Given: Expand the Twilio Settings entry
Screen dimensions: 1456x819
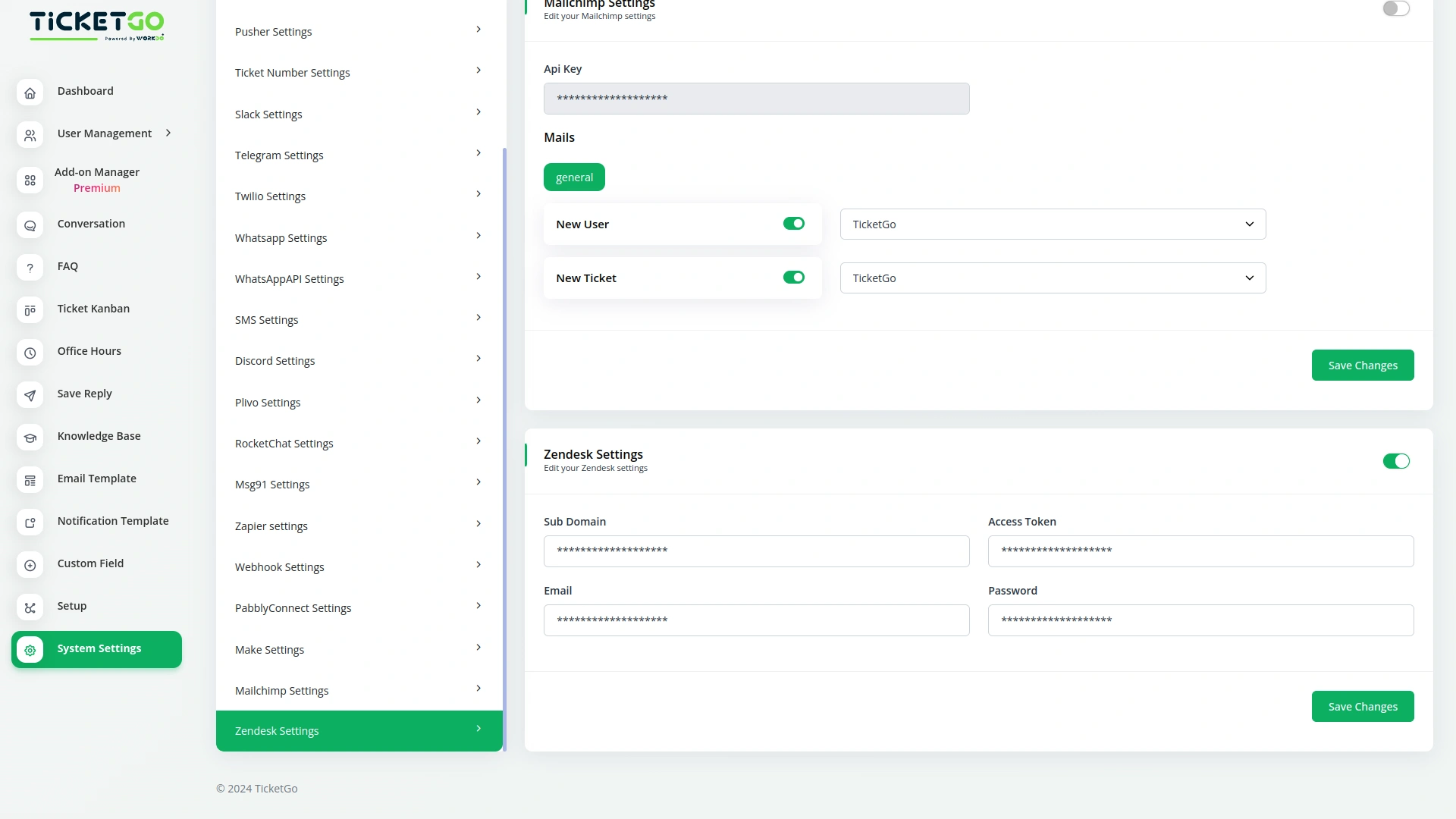Looking at the screenshot, I should (x=358, y=196).
